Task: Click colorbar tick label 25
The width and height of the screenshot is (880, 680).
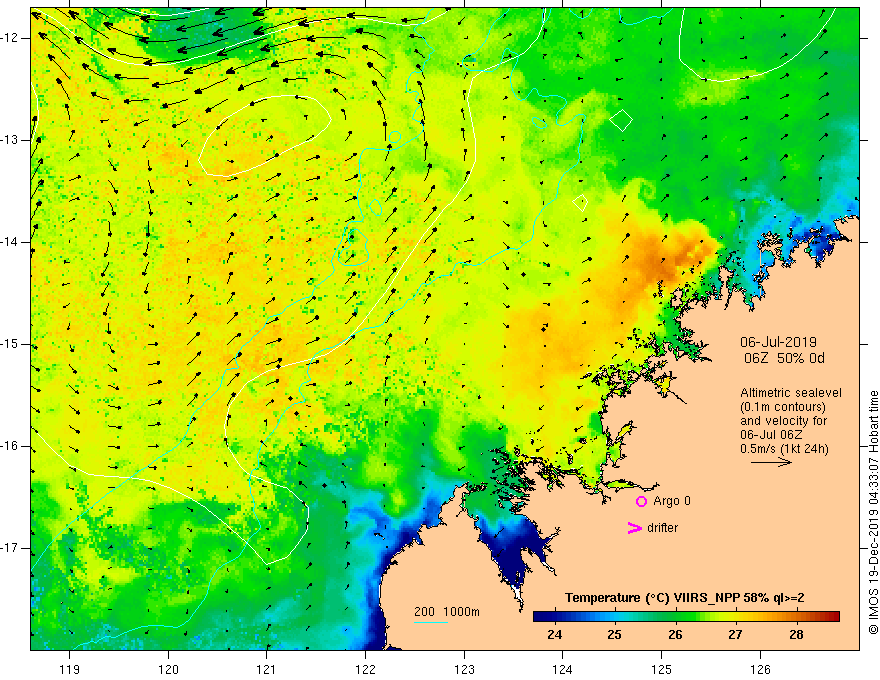Action: coord(615,635)
